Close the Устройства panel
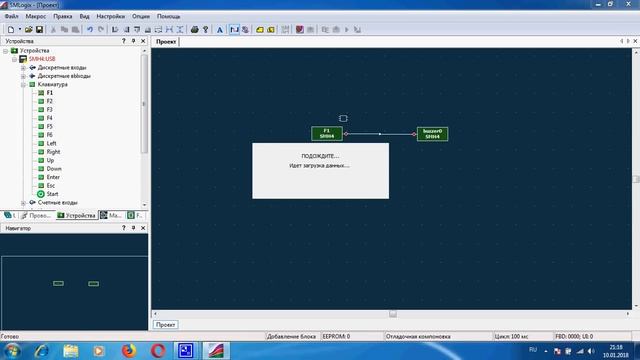This screenshot has width=640, height=360. point(143,41)
